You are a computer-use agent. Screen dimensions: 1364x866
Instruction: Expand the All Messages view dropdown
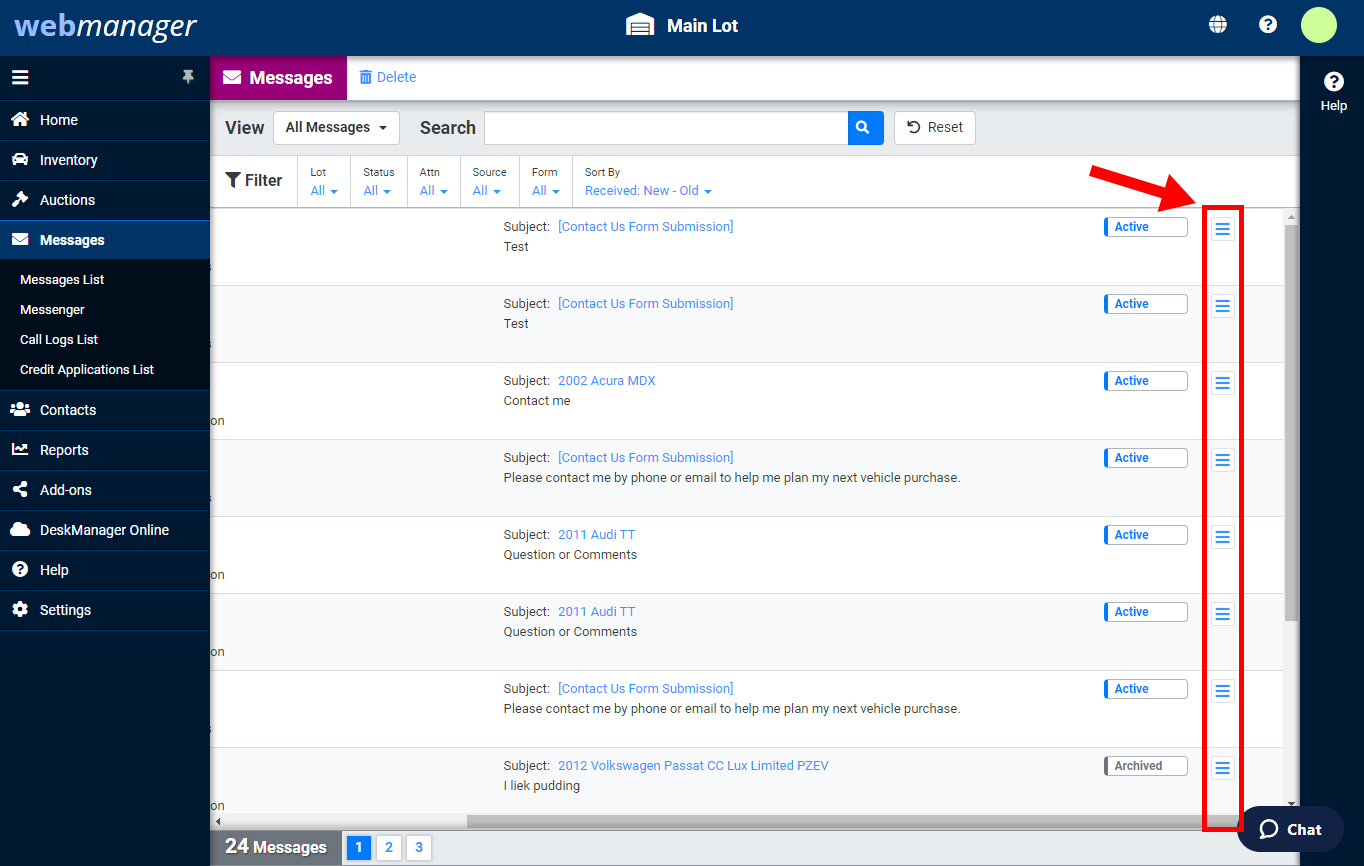pos(336,128)
